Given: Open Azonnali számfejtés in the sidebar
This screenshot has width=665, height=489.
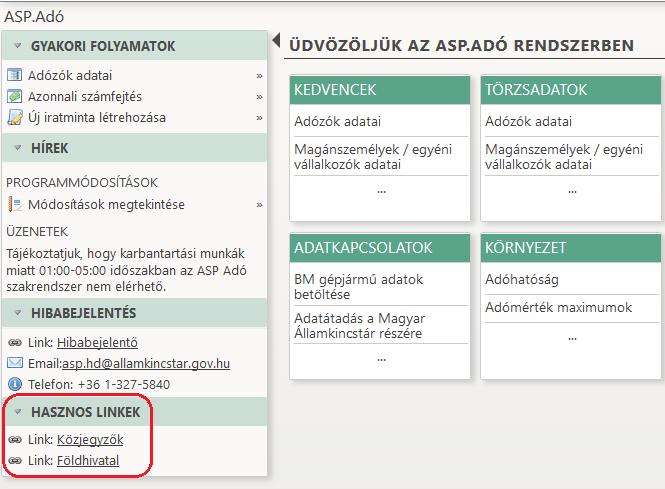Looking at the screenshot, I should coord(85,97).
